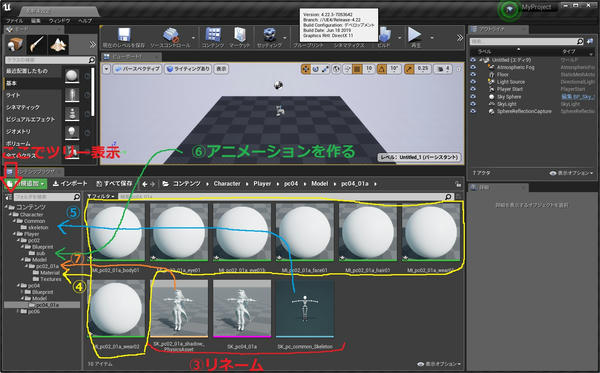
Task: Click the Save All button
Action: coord(114,184)
